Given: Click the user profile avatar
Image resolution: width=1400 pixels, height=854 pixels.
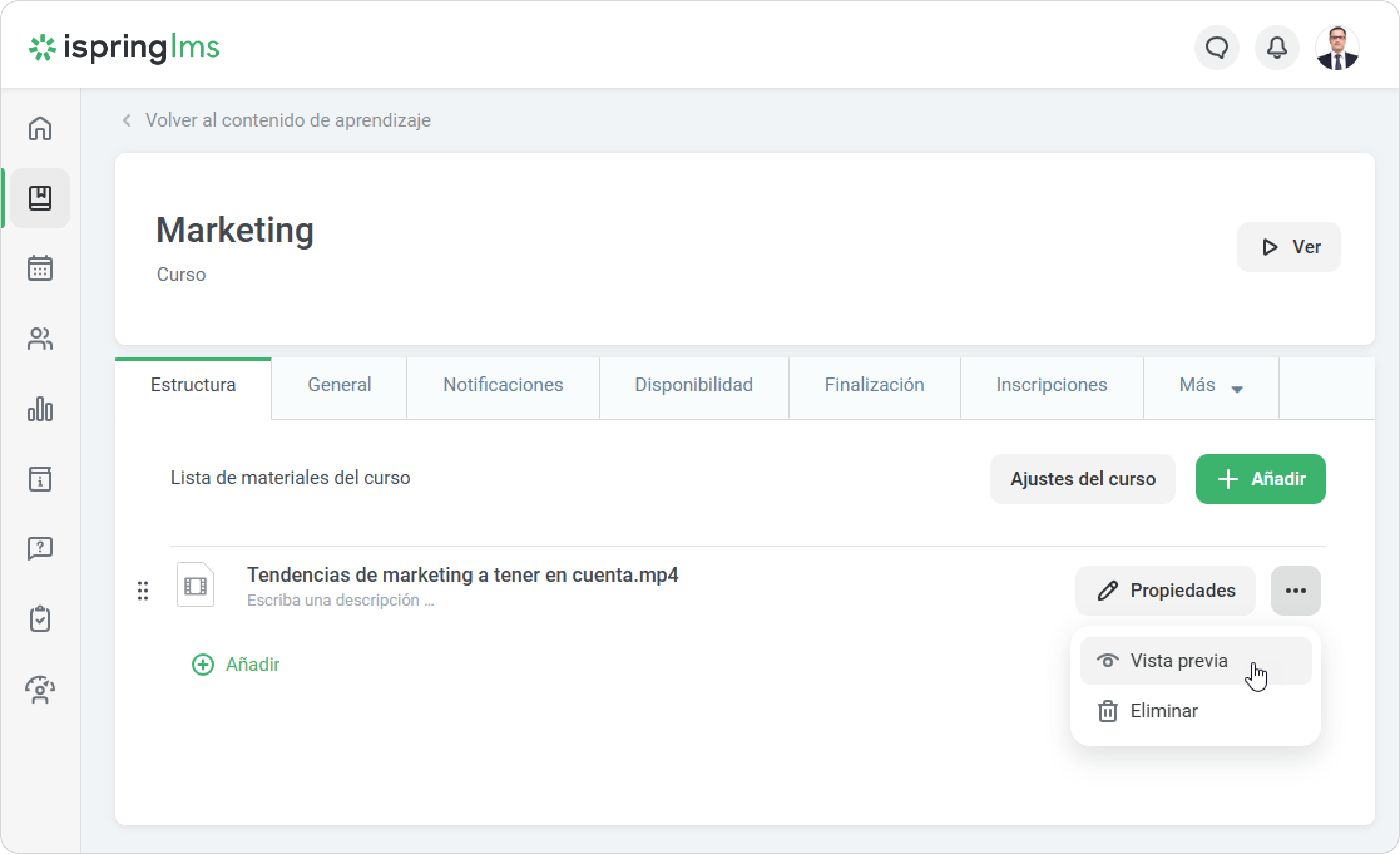Looking at the screenshot, I should [x=1337, y=48].
